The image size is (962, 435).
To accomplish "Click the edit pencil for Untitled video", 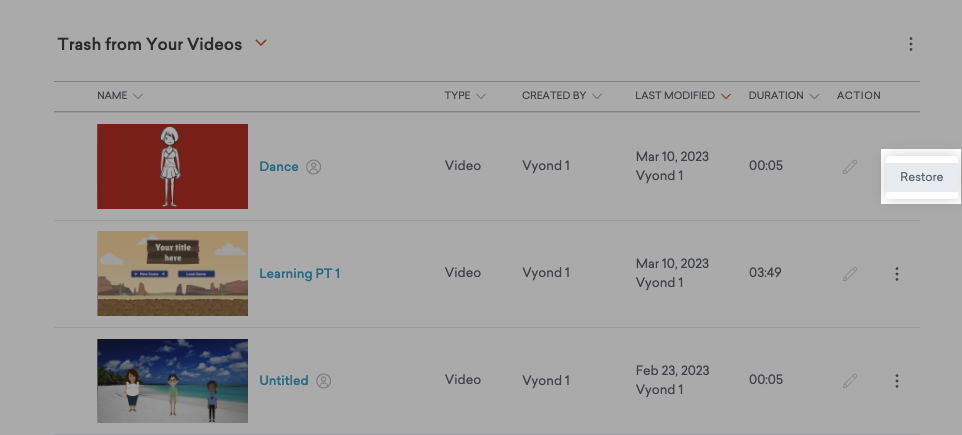I will click(x=850, y=381).
